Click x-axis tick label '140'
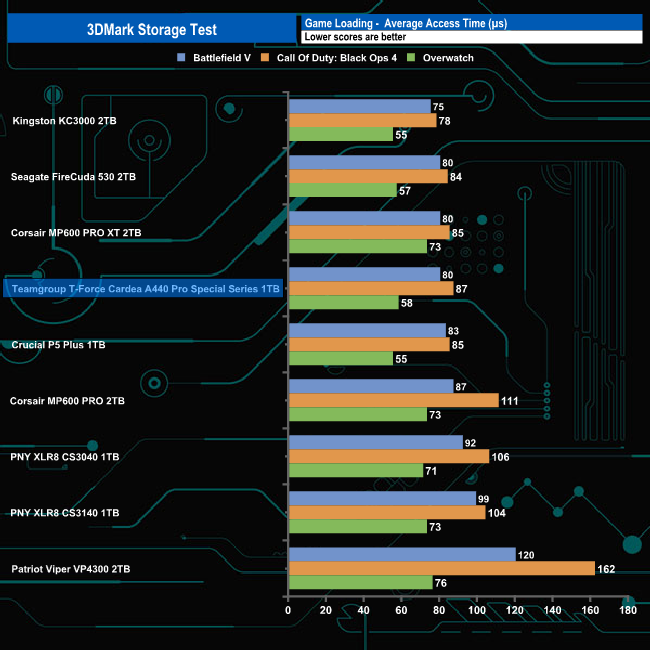650x650 pixels. tap(553, 610)
